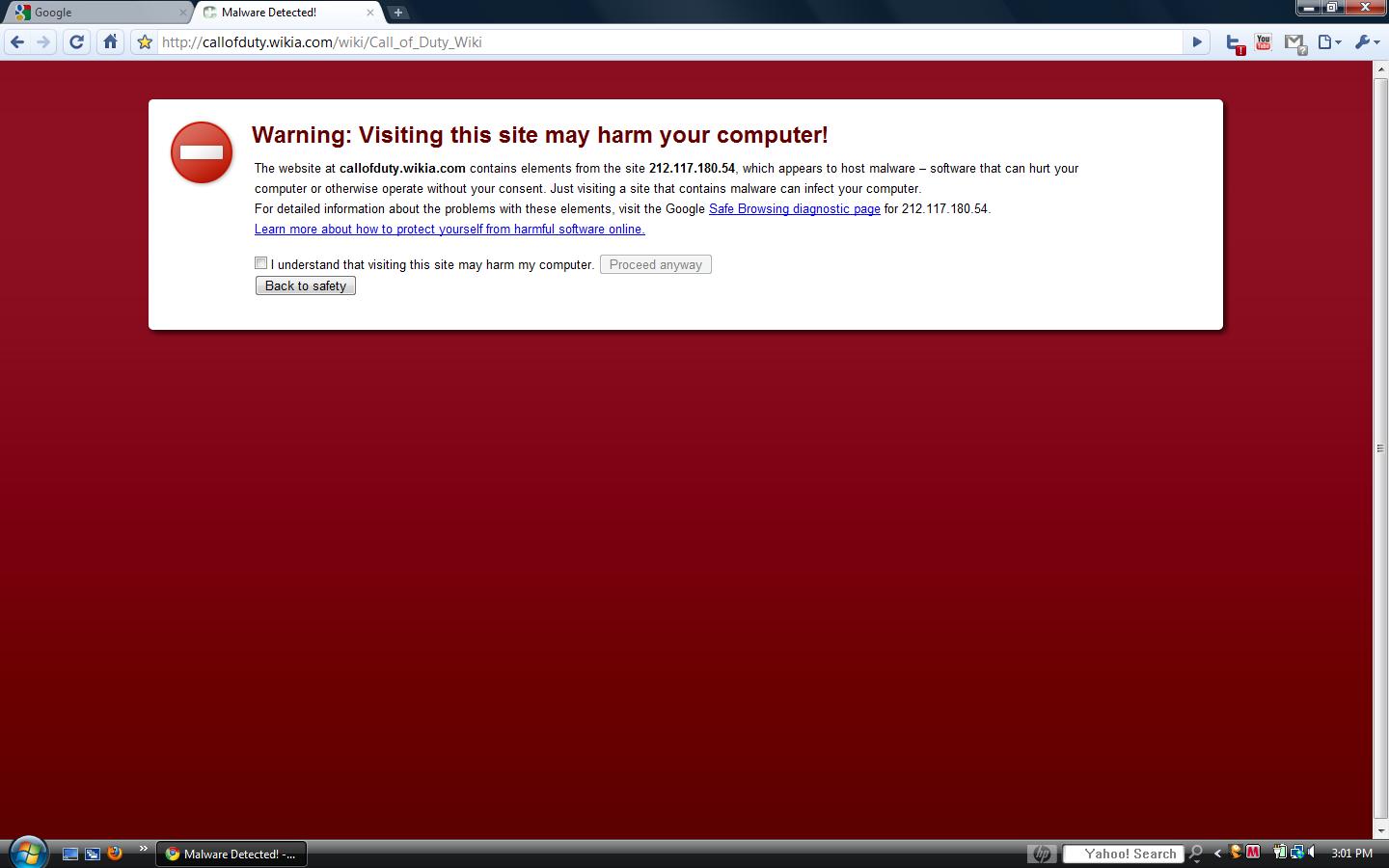The height and width of the screenshot is (868, 1389).
Task: Open the network connection tray icon
Action: [x=1297, y=852]
